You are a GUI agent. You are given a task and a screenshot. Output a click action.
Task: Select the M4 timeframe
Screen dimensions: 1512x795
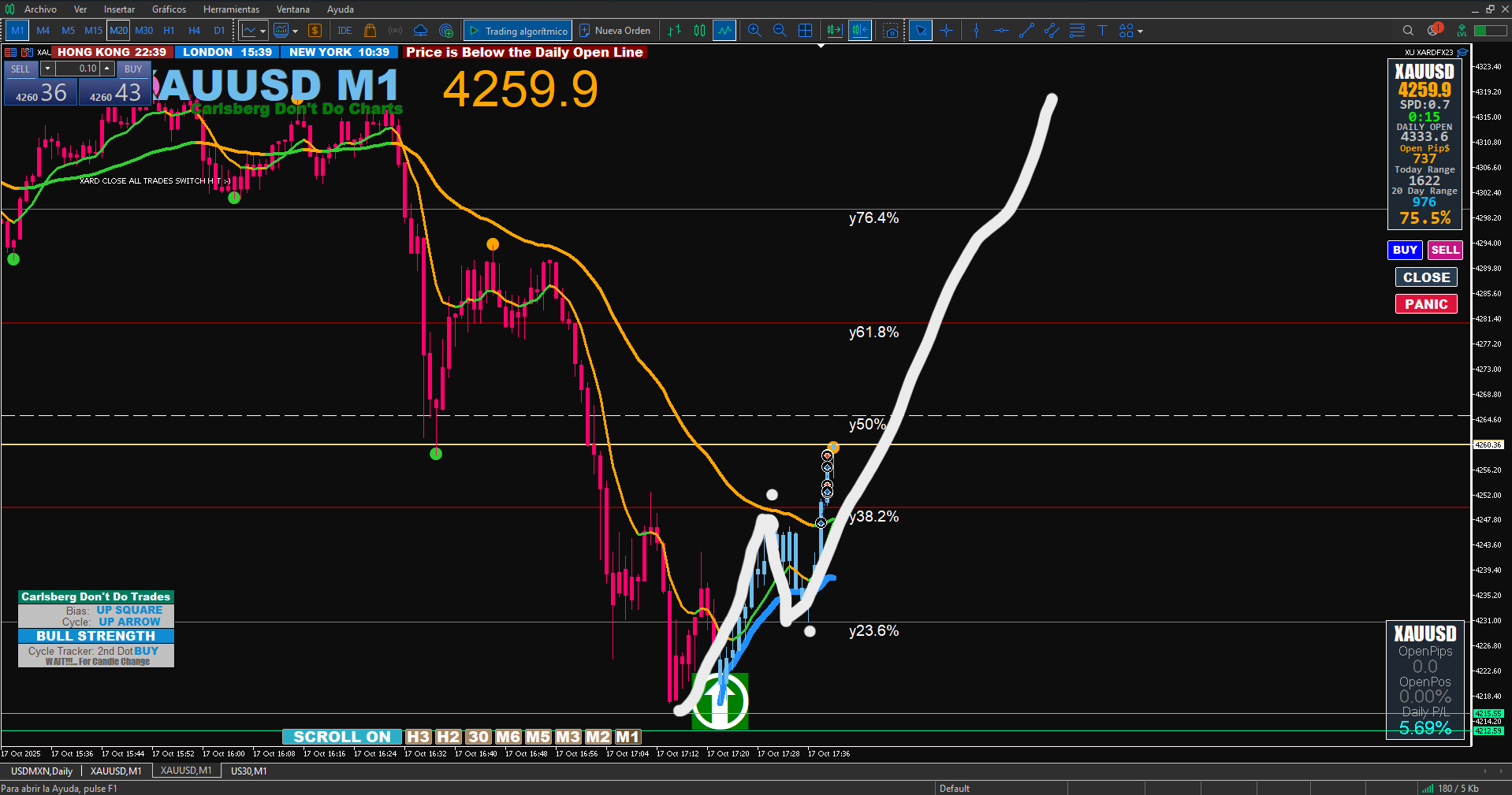pyautogui.click(x=43, y=31)
